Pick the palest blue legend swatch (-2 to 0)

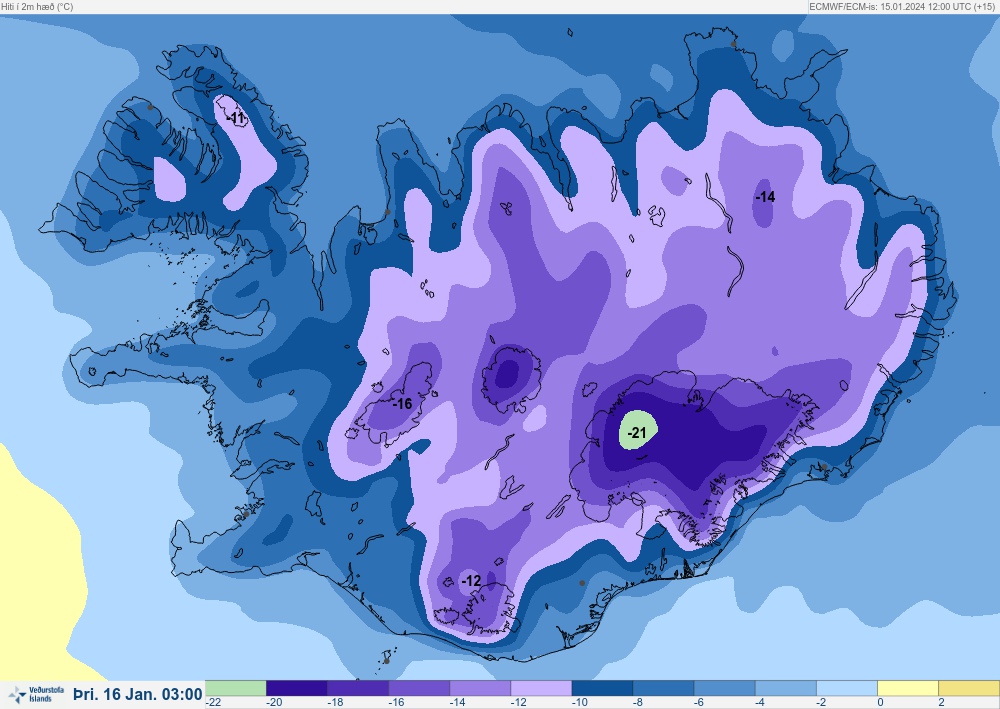click(848, 688)
